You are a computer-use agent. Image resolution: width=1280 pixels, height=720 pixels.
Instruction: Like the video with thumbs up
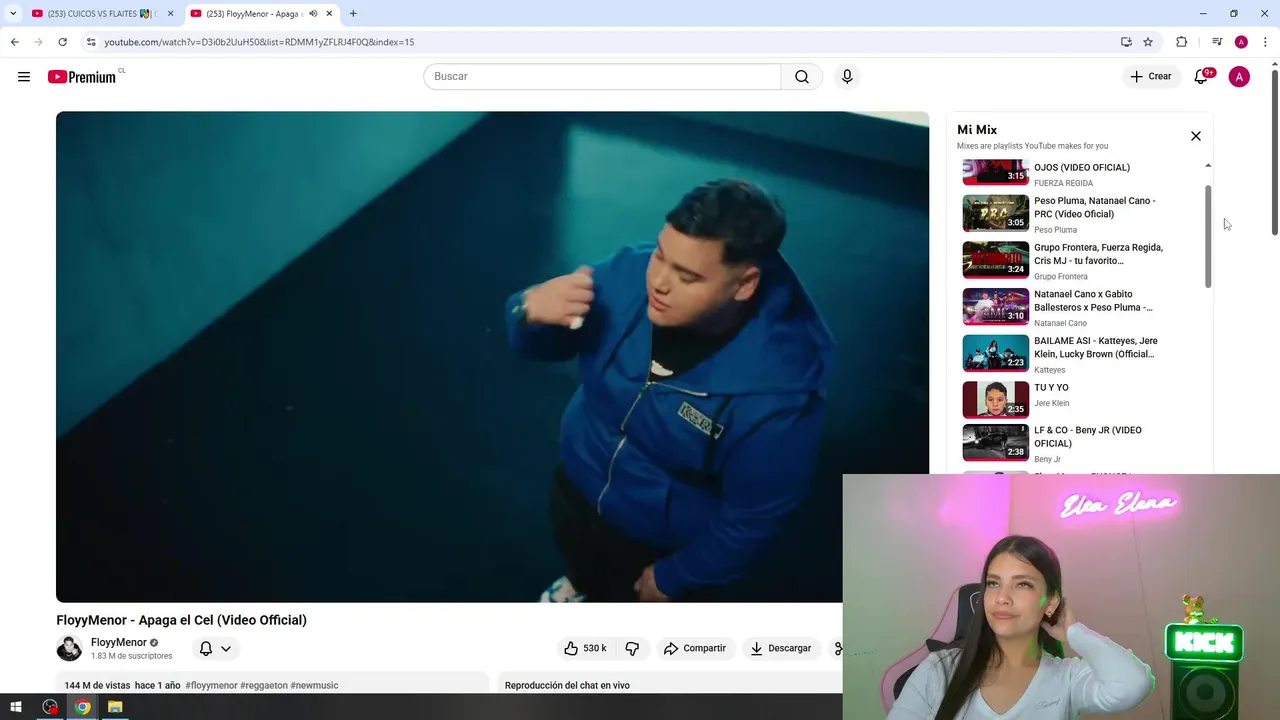(x=585, y=649)
